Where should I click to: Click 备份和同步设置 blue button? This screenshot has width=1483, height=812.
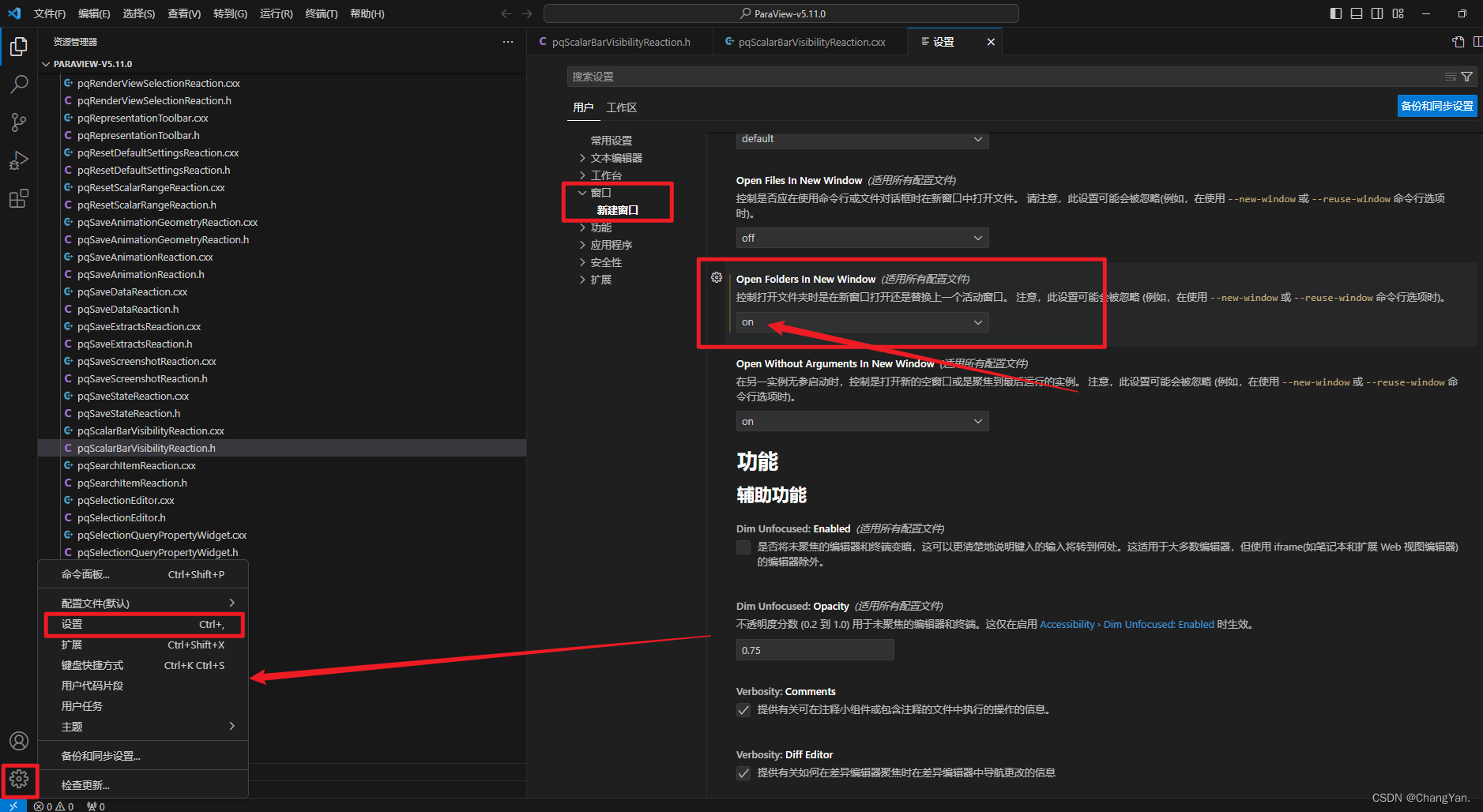pos(1437,106)
